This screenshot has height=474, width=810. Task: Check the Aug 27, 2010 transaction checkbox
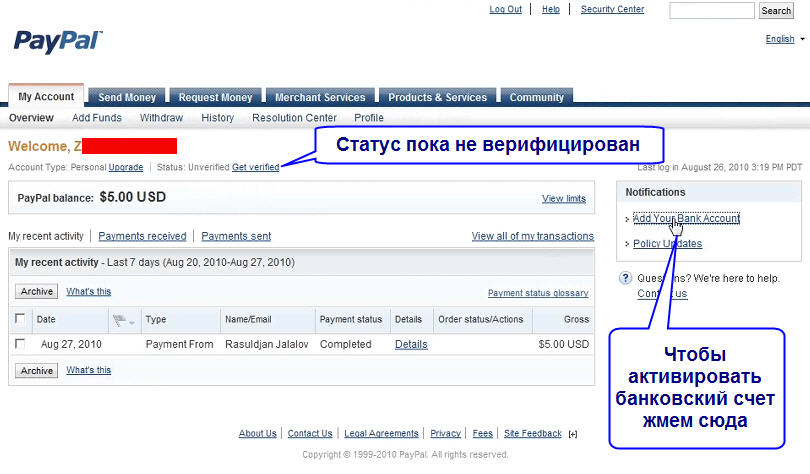20,343
